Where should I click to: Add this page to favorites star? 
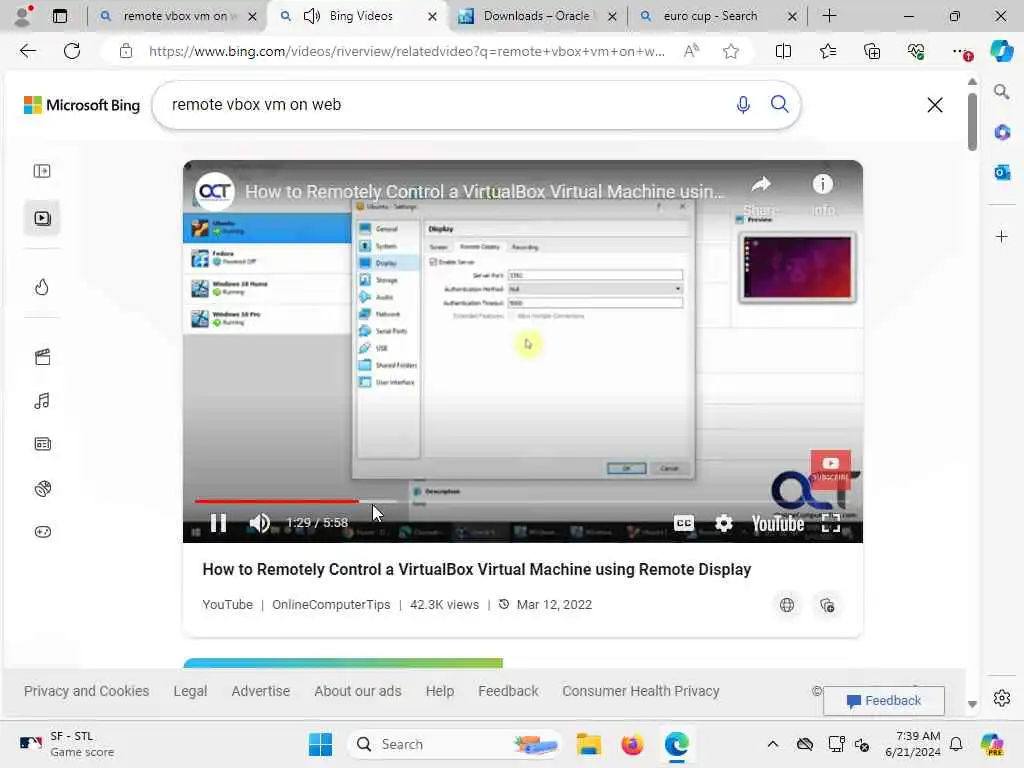[x=731, y=51]
